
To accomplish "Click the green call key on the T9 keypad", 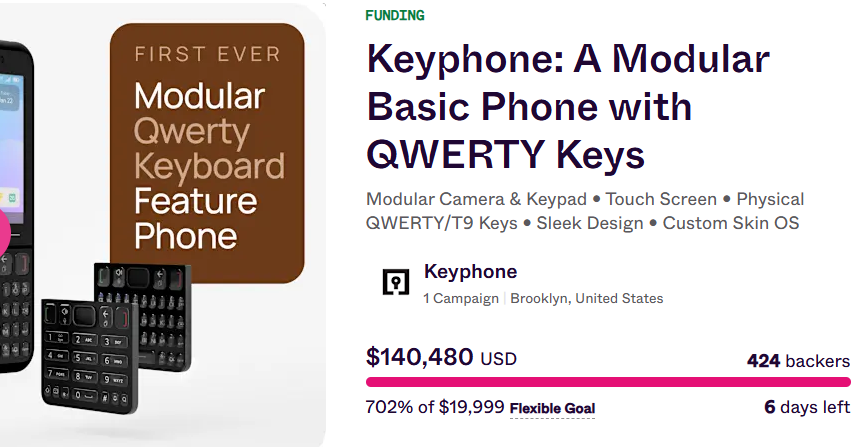I will tap(50, 314).
